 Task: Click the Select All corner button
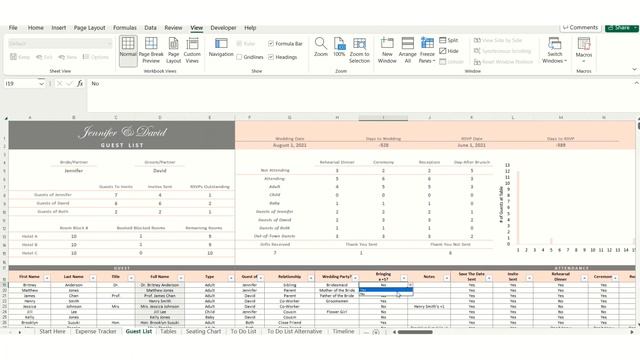coord(6,118)
